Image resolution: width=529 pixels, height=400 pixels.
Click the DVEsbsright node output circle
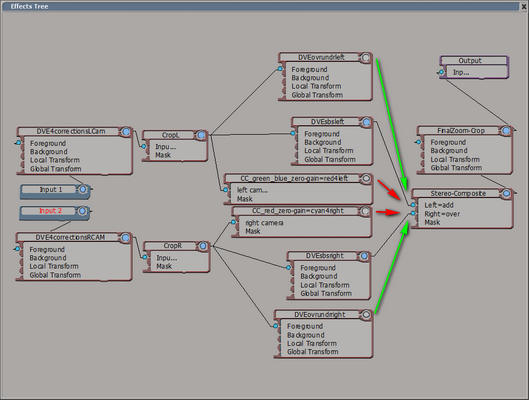click(x=364, y=256)
